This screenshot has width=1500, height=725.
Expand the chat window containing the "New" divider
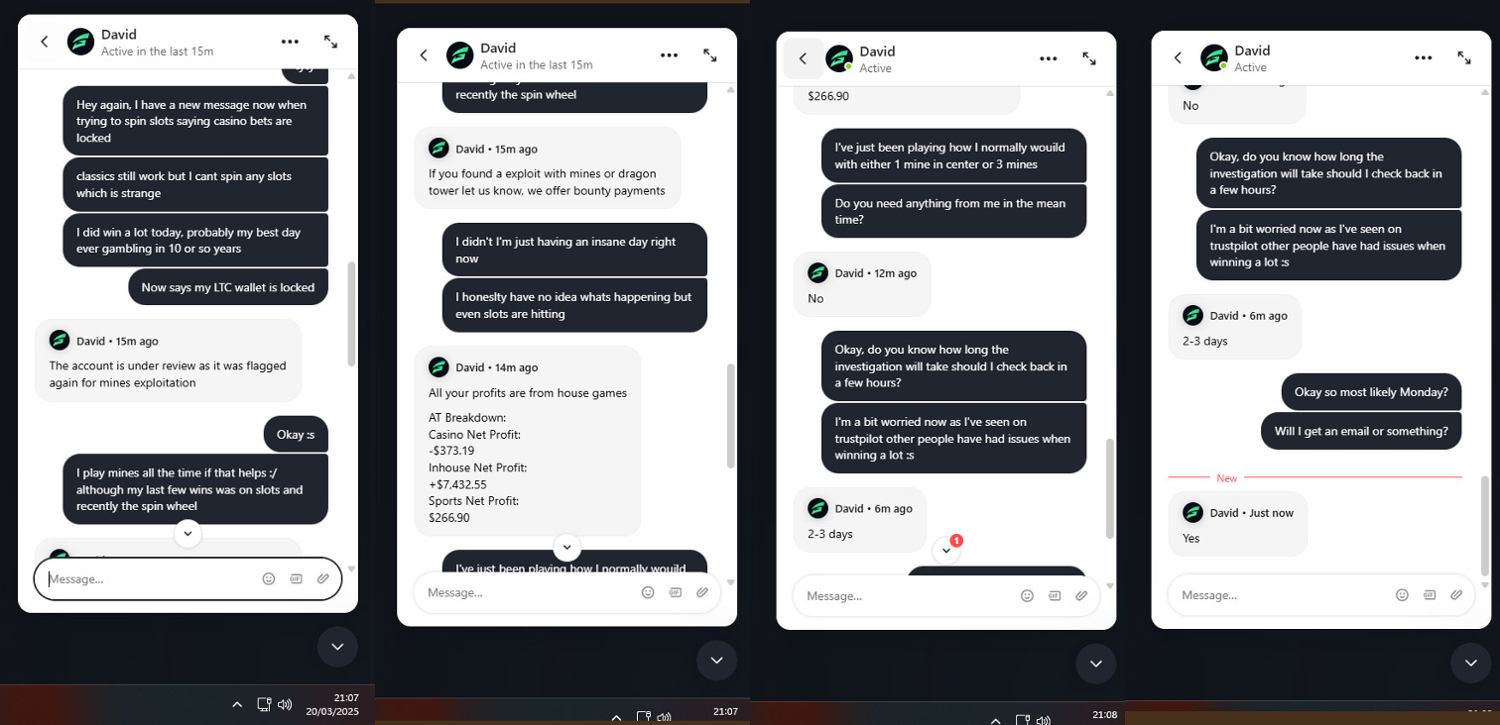point(1464,58)
